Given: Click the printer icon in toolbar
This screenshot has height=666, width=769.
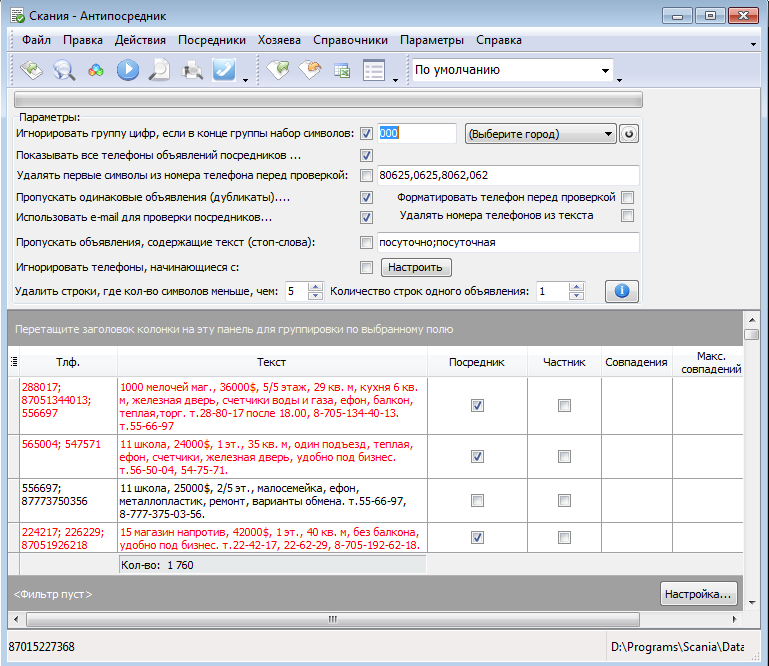Looking at the screenshot, I should pyautogui.click(x=192, y=70).
